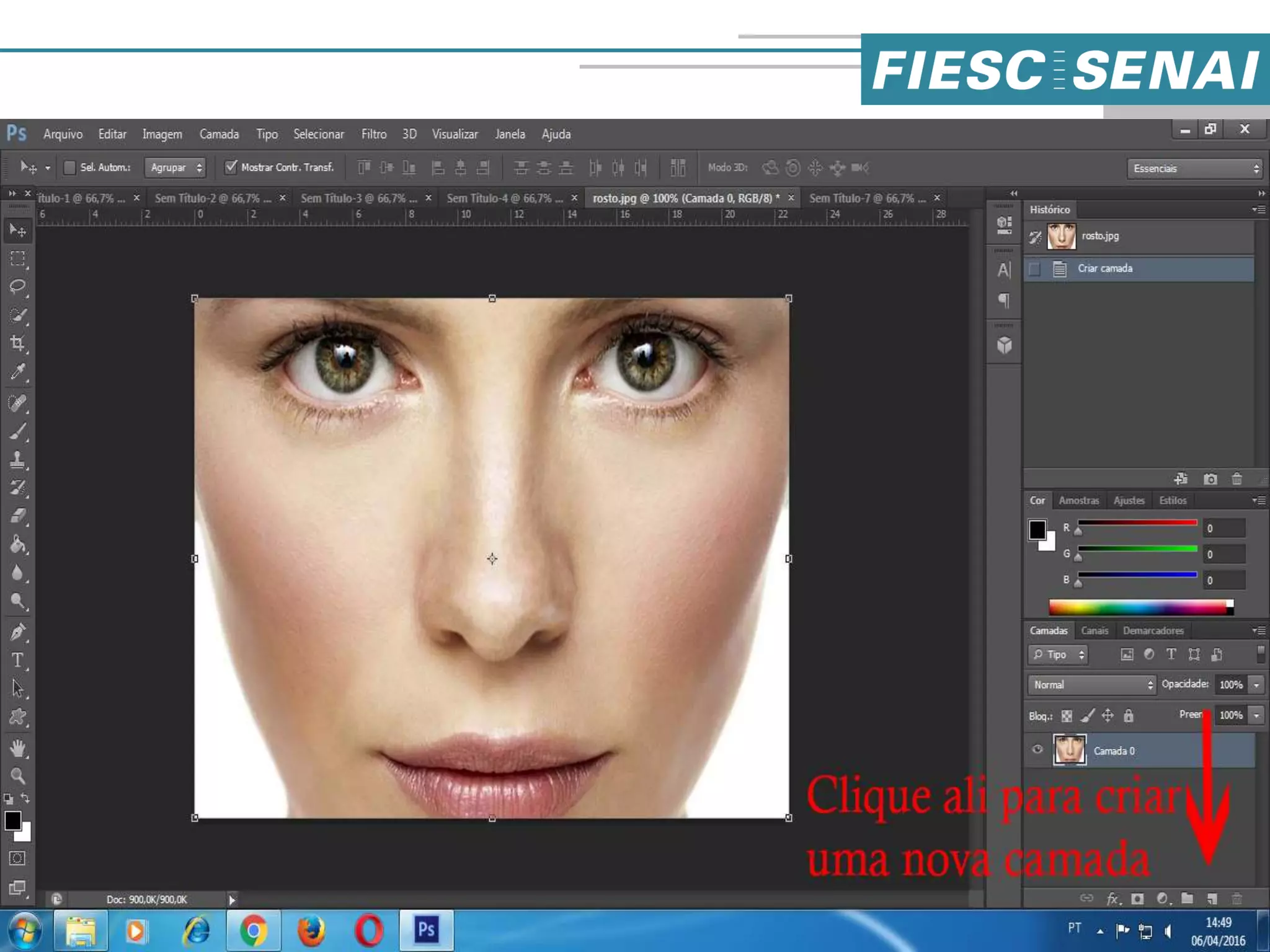Open the Character panel icon
This screenshot has height=952, width=1270.
point(1004,270)
